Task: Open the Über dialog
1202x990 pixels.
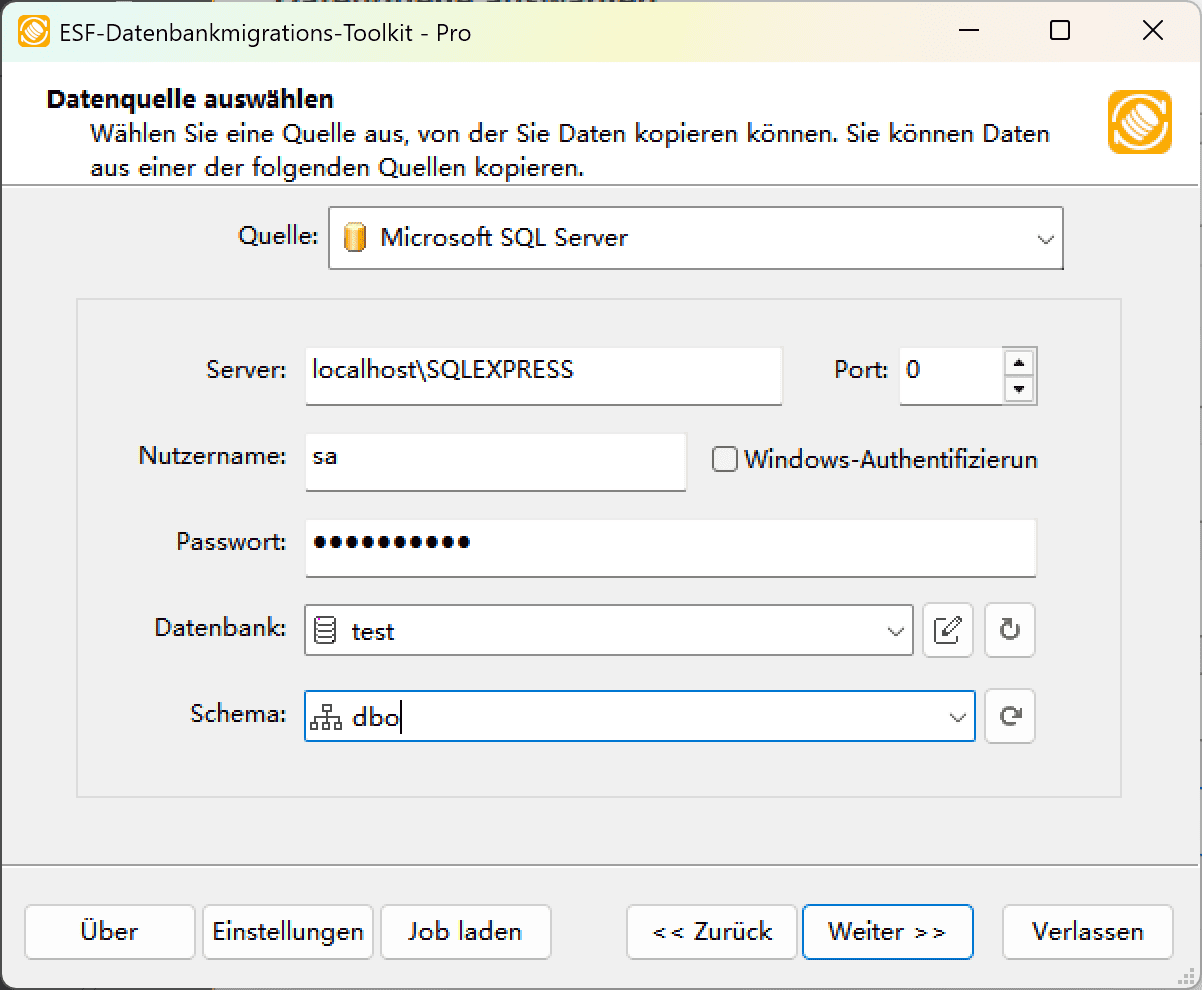Action: (x=109, y=931)
